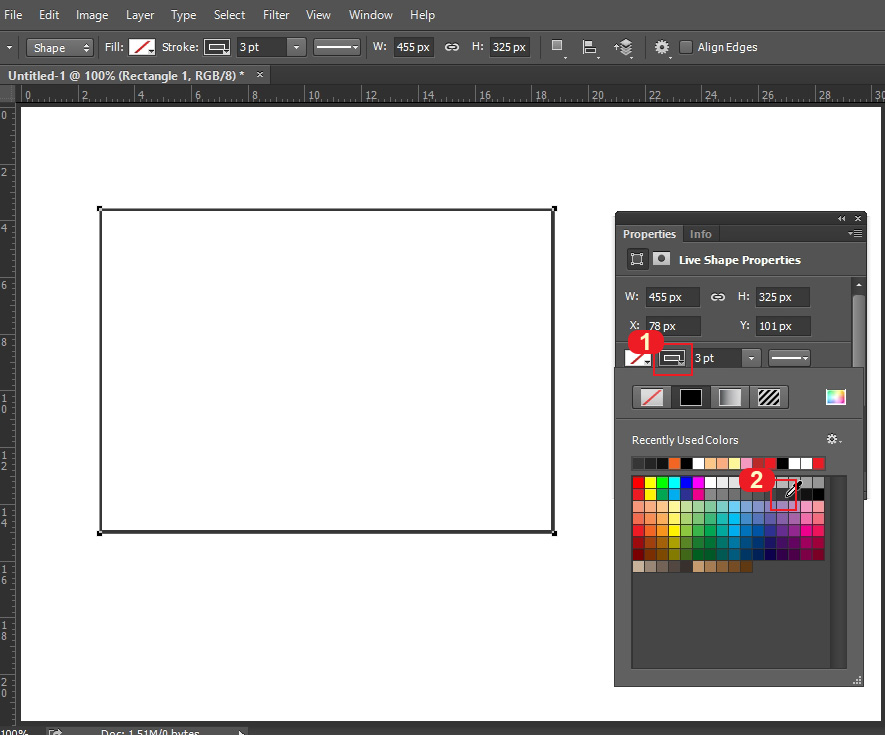This screenshot has width=885, height=735.
Task: Open the View menu
Action: click(318, 15)
